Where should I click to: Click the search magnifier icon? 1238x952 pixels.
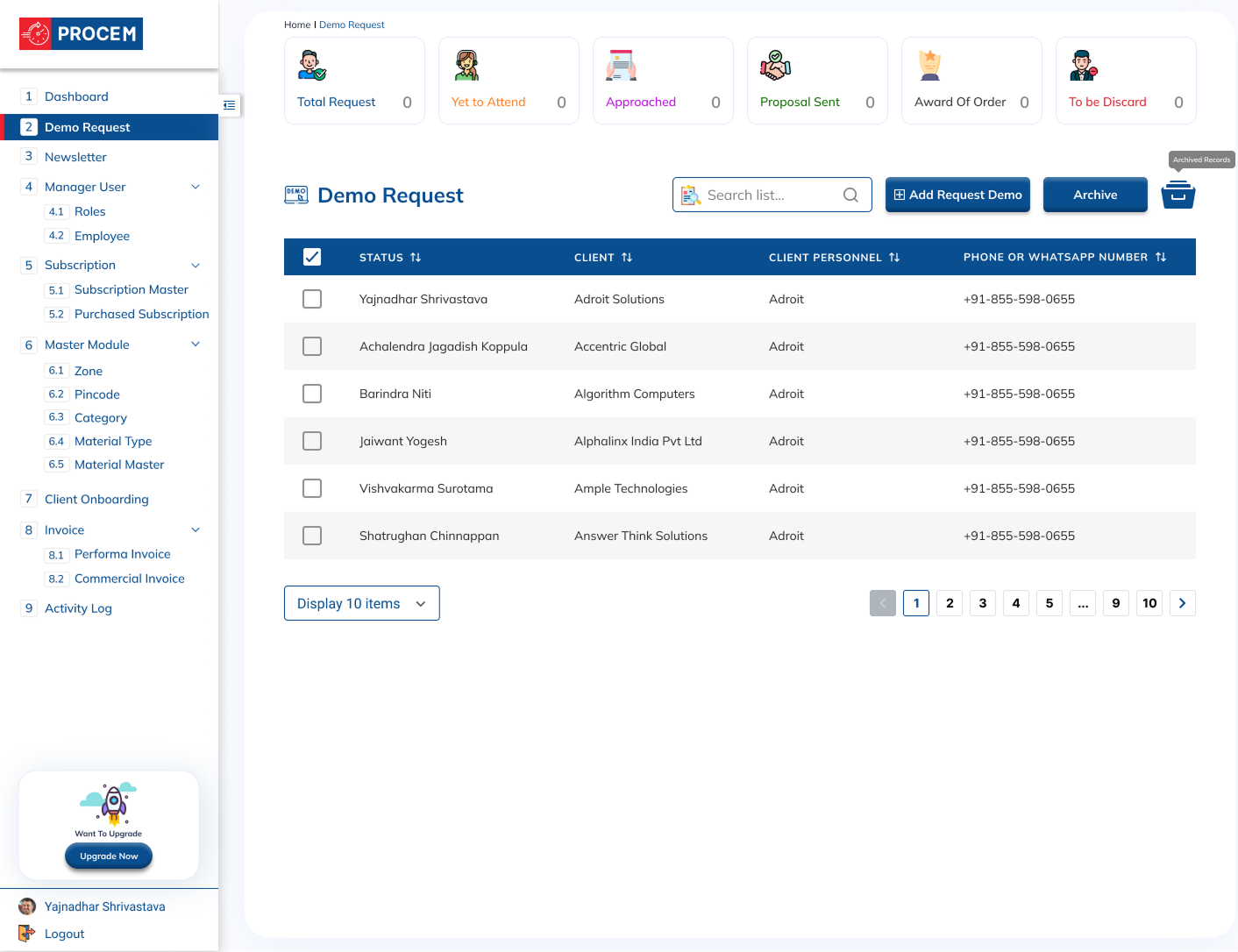click(850, 195)
